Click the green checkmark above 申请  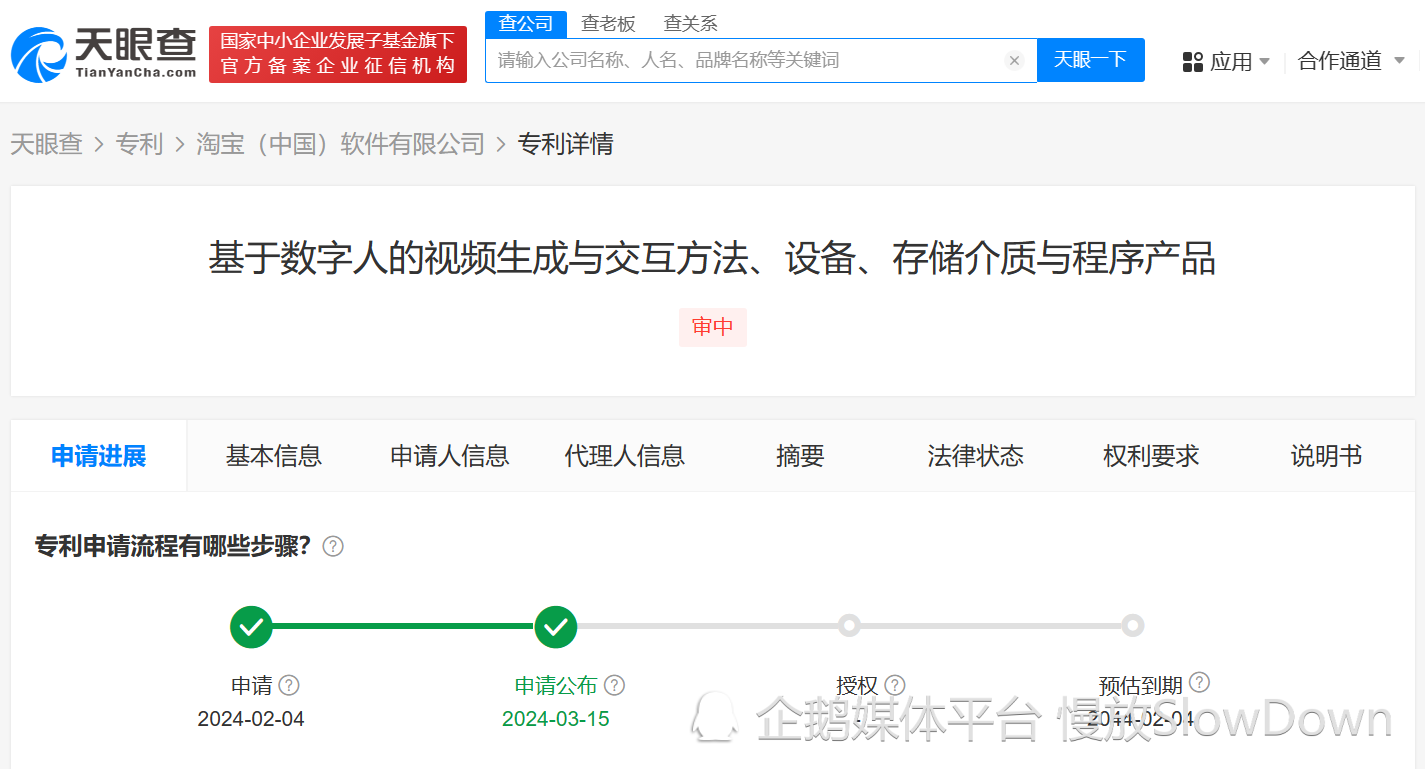(251, 627)
